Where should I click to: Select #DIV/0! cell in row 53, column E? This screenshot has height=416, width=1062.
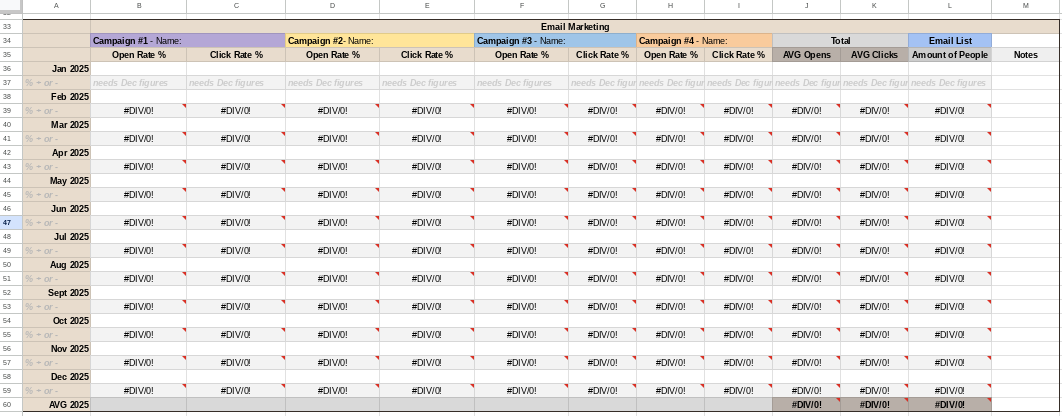(x=427, y=306)
